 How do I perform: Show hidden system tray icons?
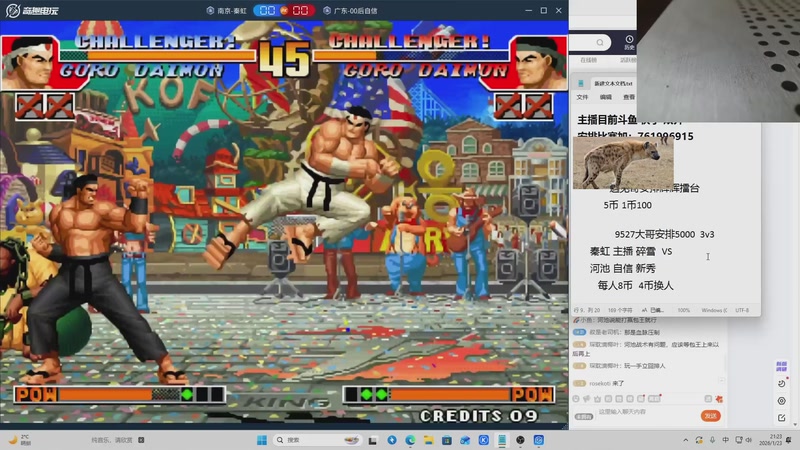(x=686, y=440)
